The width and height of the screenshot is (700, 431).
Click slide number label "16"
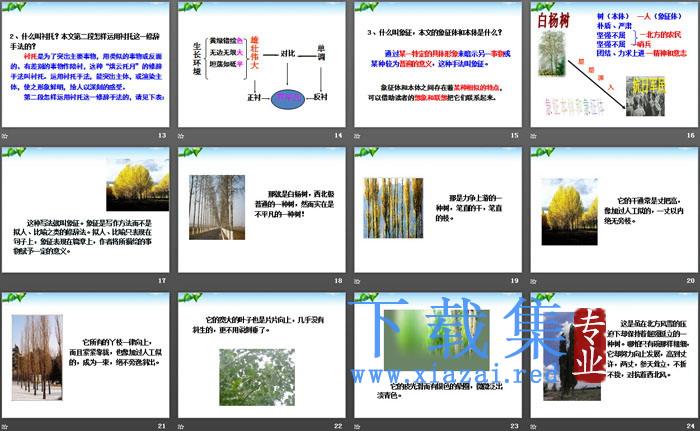pyautogui.click(x=691, y=135)
